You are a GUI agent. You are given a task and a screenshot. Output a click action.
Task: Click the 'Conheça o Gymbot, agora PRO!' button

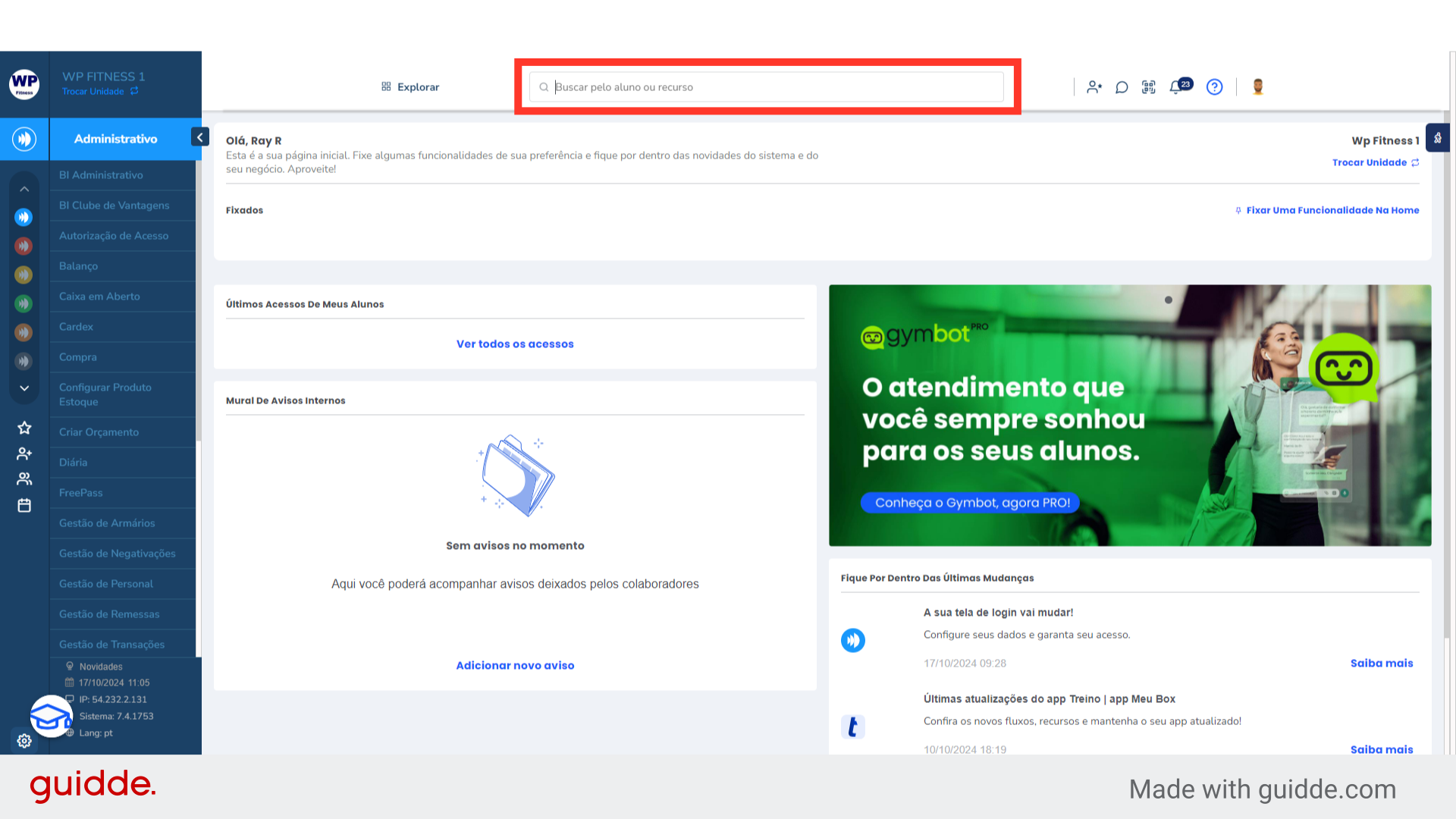tap(970, 502)
